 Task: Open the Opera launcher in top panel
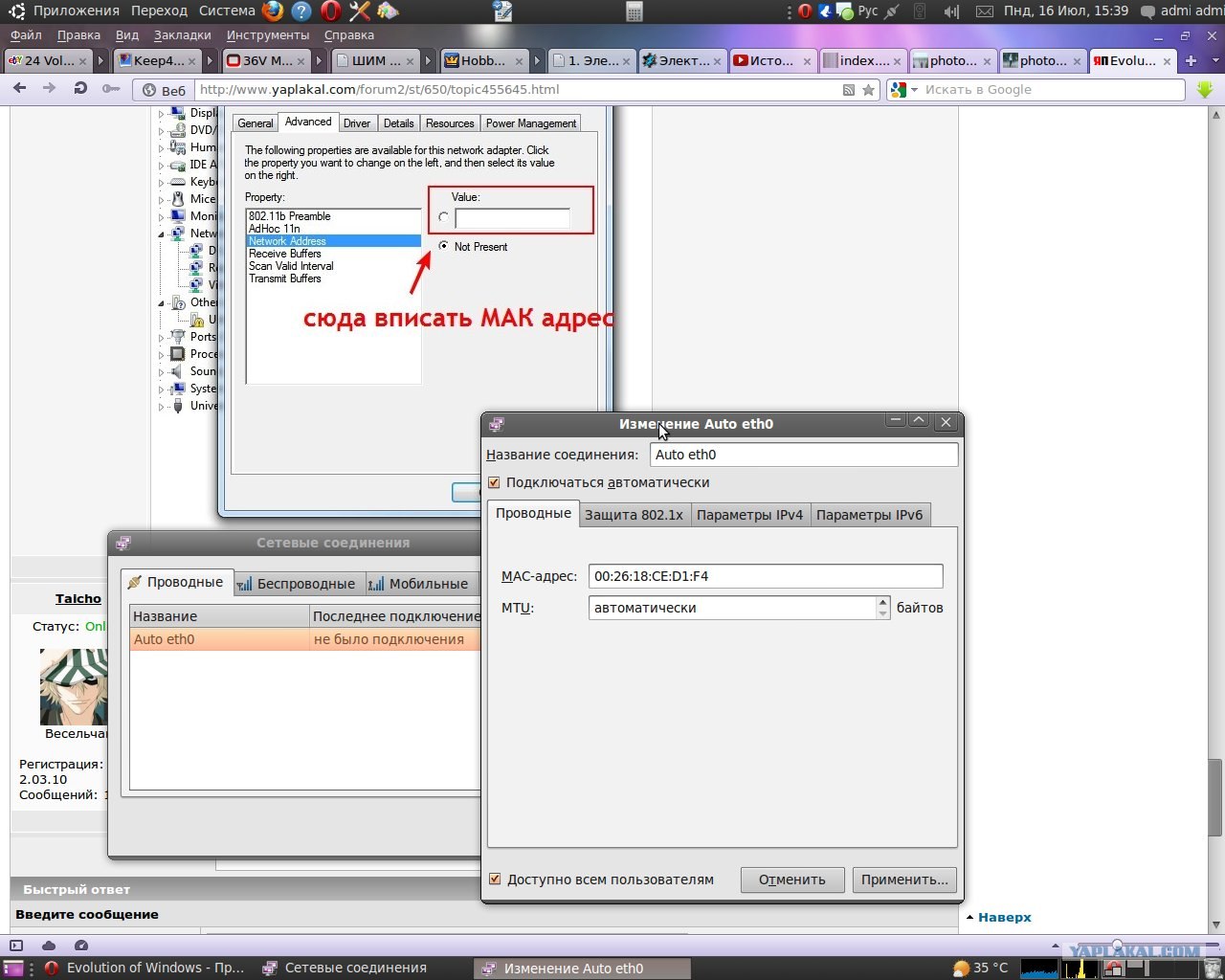330,11
